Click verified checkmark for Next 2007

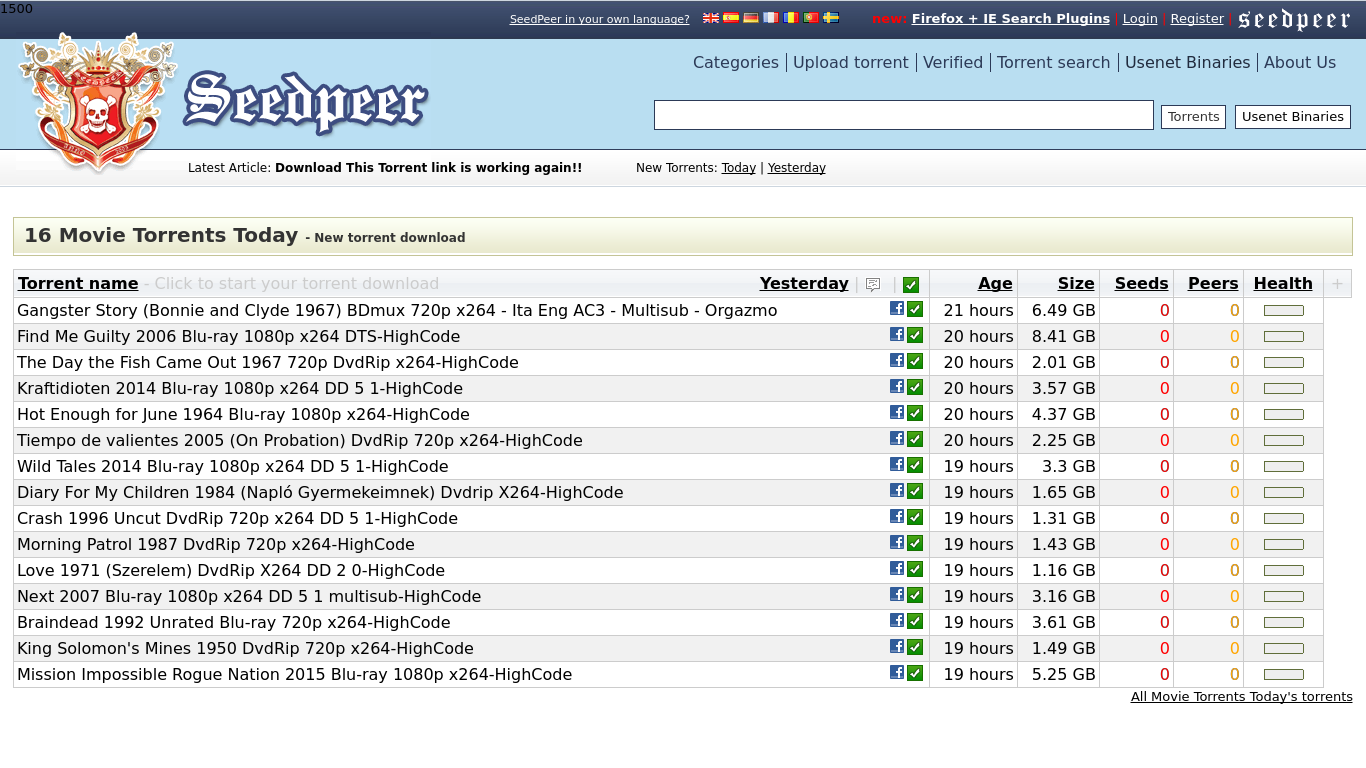915,595
